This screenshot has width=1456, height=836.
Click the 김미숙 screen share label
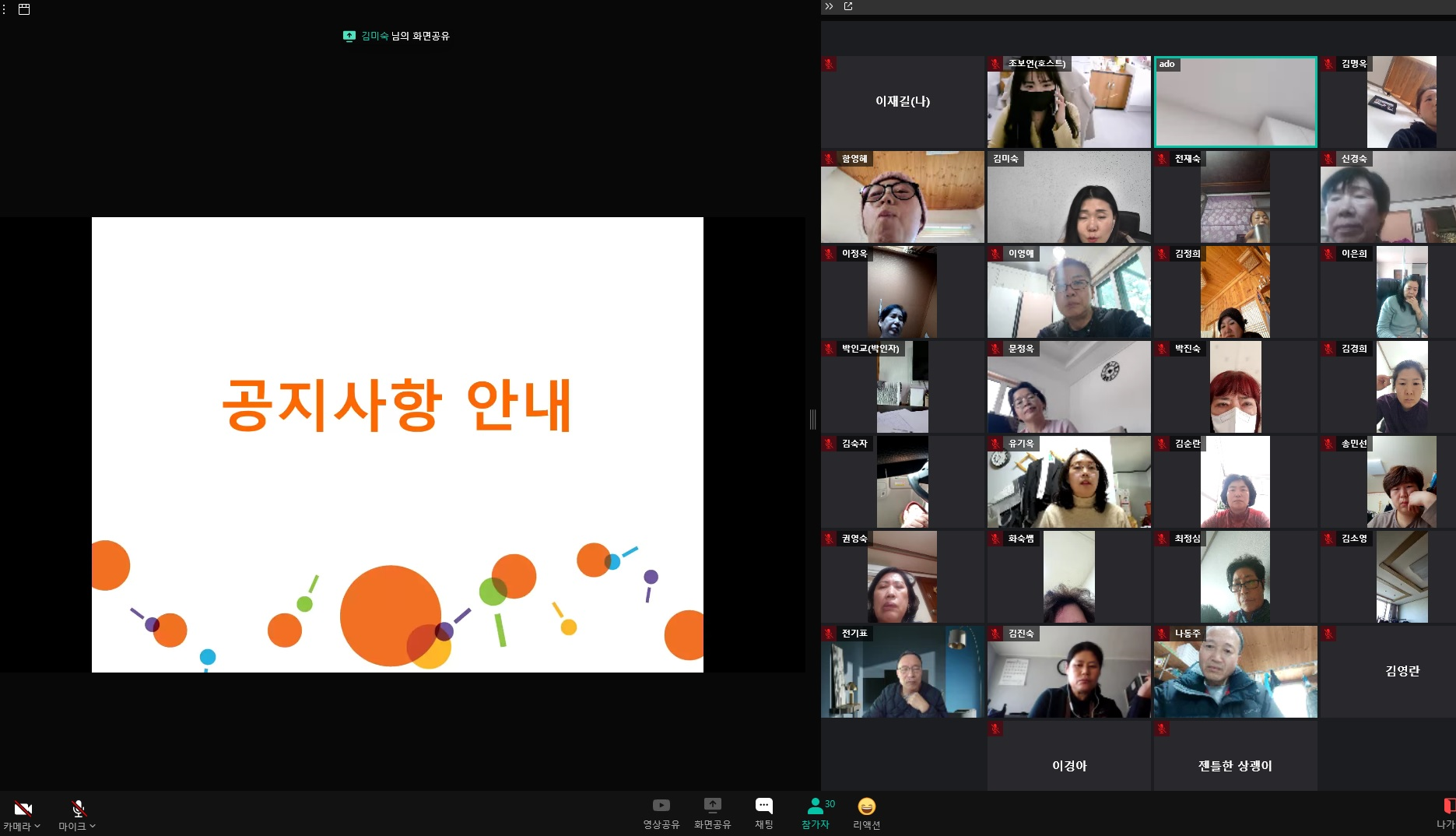396,36
